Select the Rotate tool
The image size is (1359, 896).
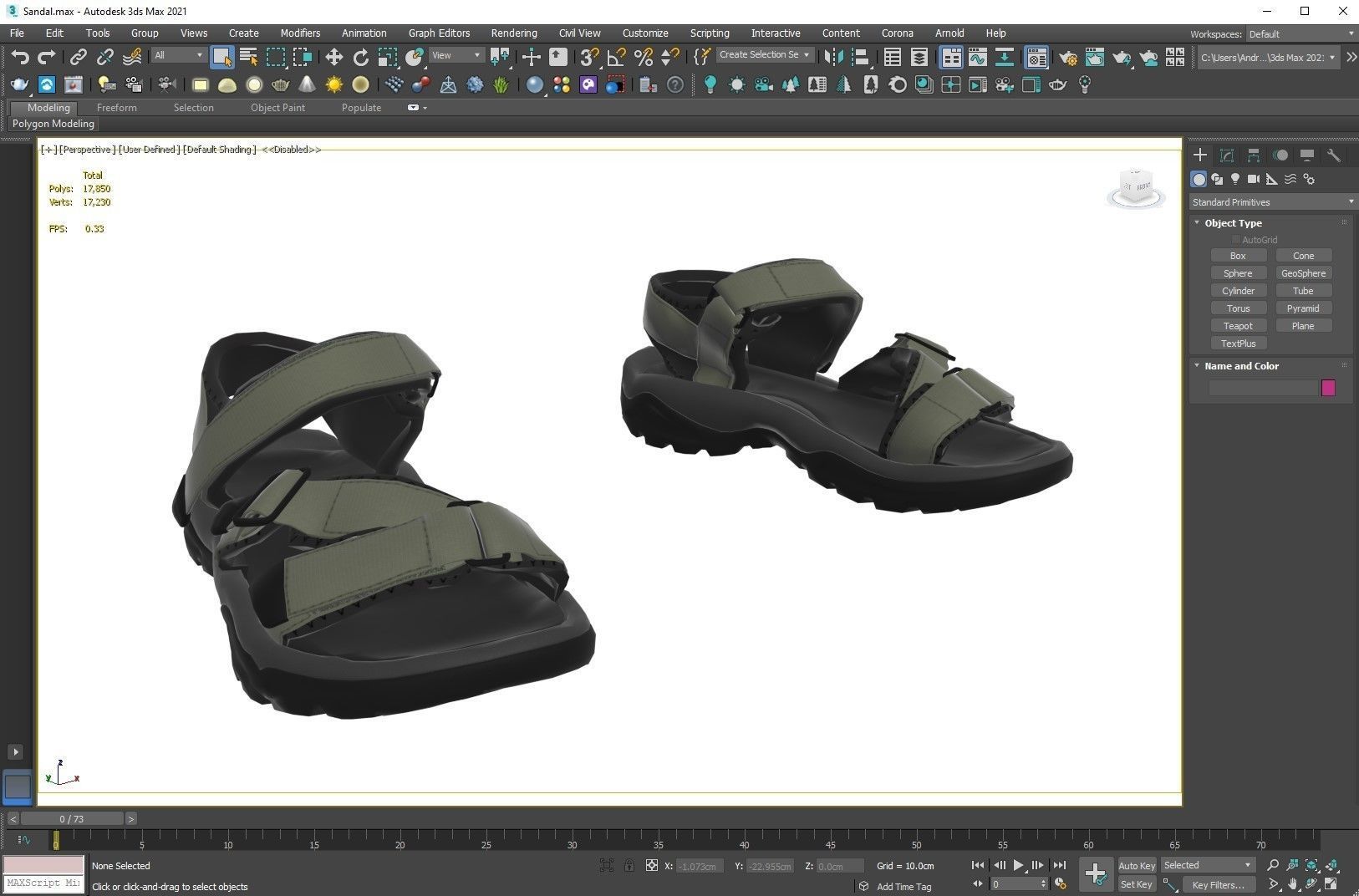pyautogui.click(x=361, y=57)
